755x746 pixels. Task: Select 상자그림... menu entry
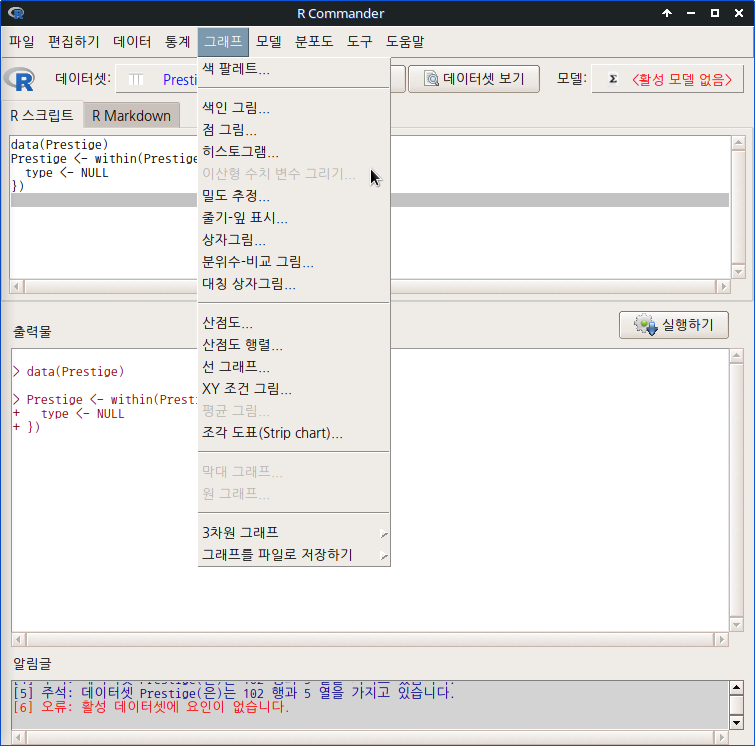[x=294, y=240]
